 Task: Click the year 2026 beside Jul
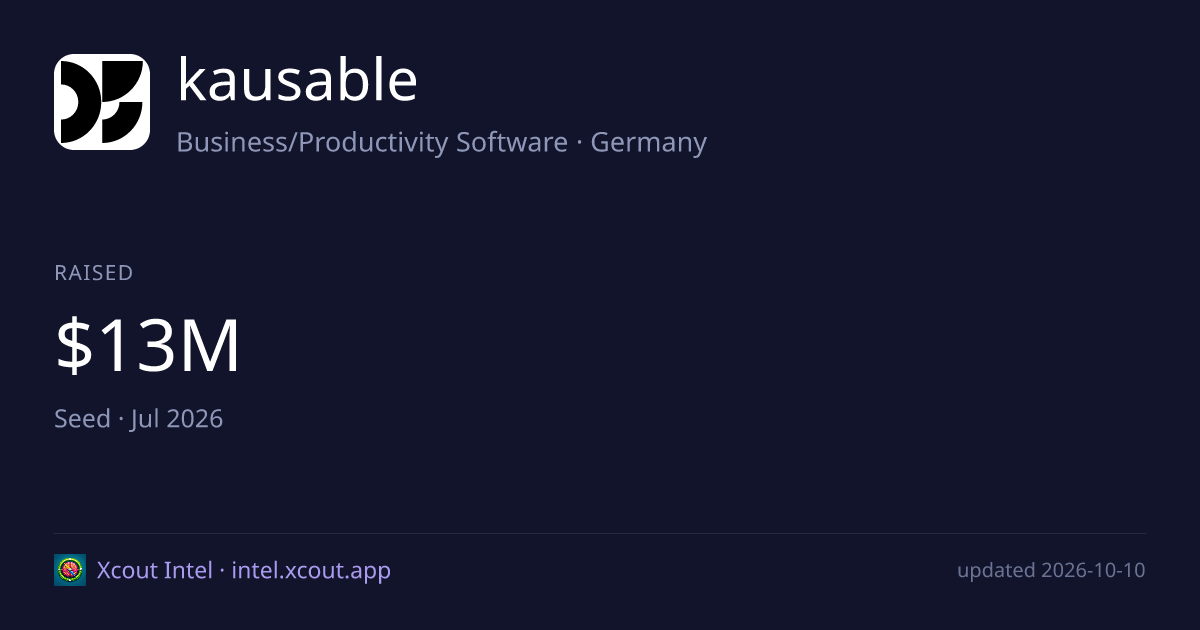195,418
